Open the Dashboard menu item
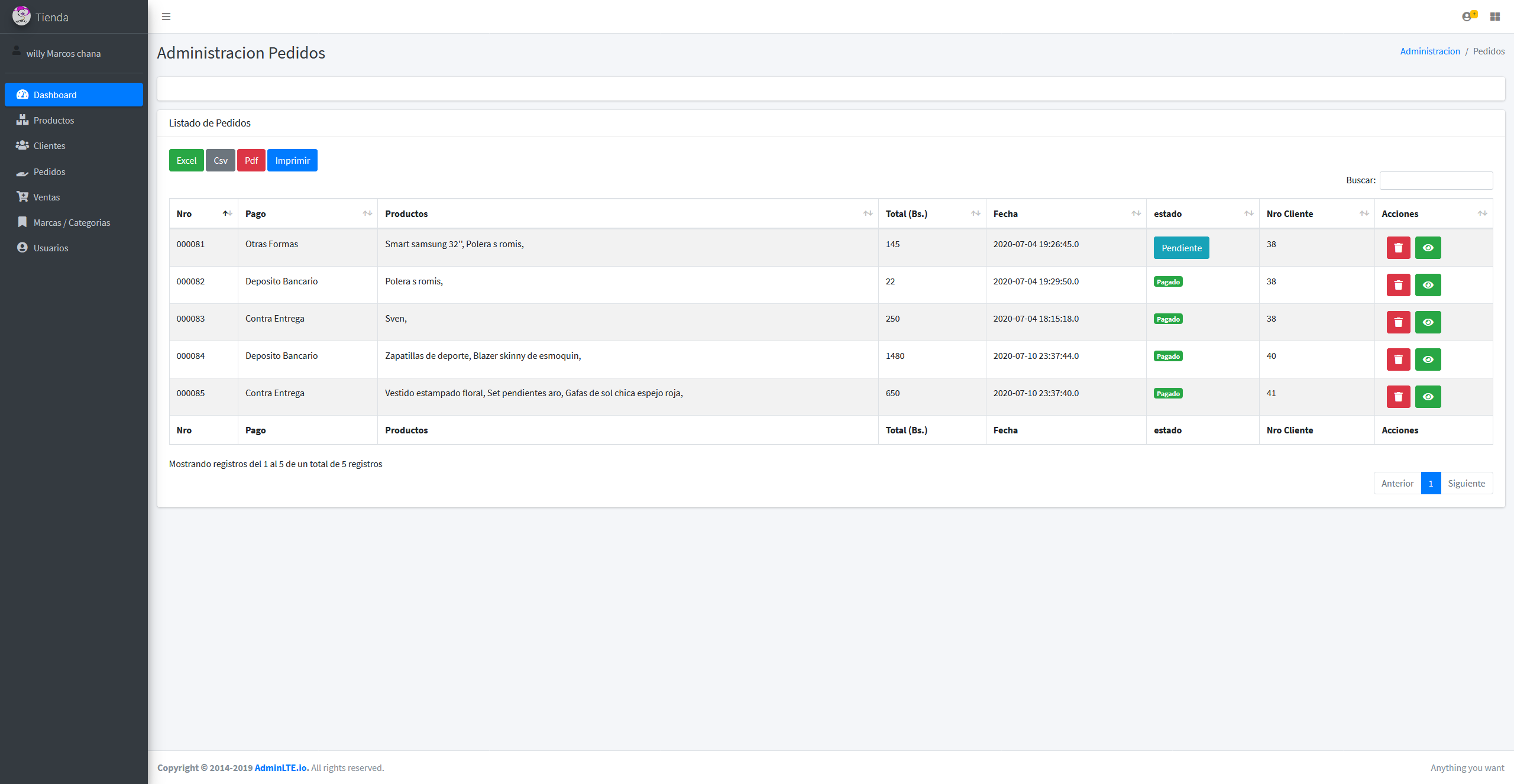This screenshot has width=1514, height=784. [x=54, y=95]
